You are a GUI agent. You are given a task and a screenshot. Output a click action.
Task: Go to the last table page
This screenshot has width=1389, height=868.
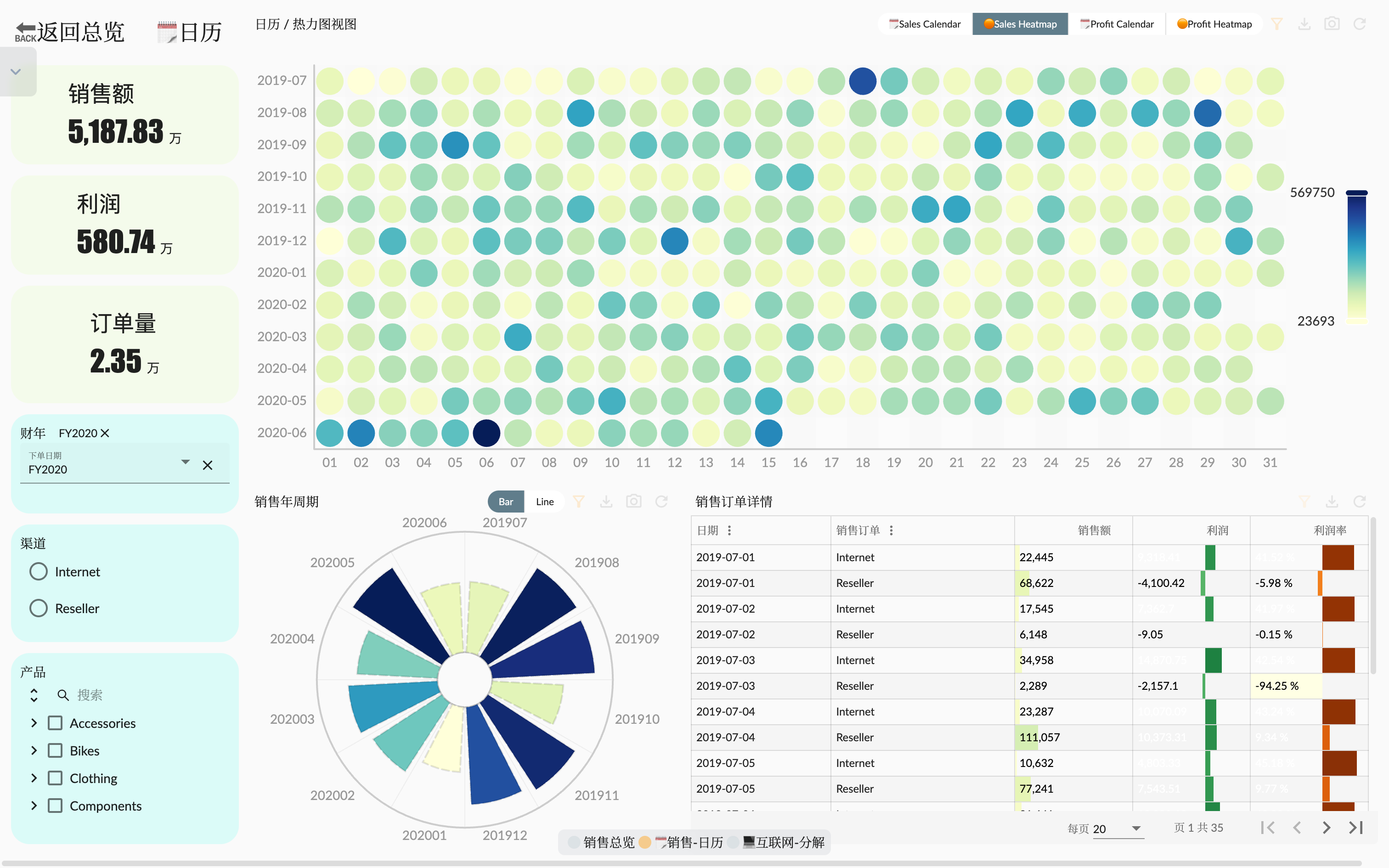[x=1355, y=827]
